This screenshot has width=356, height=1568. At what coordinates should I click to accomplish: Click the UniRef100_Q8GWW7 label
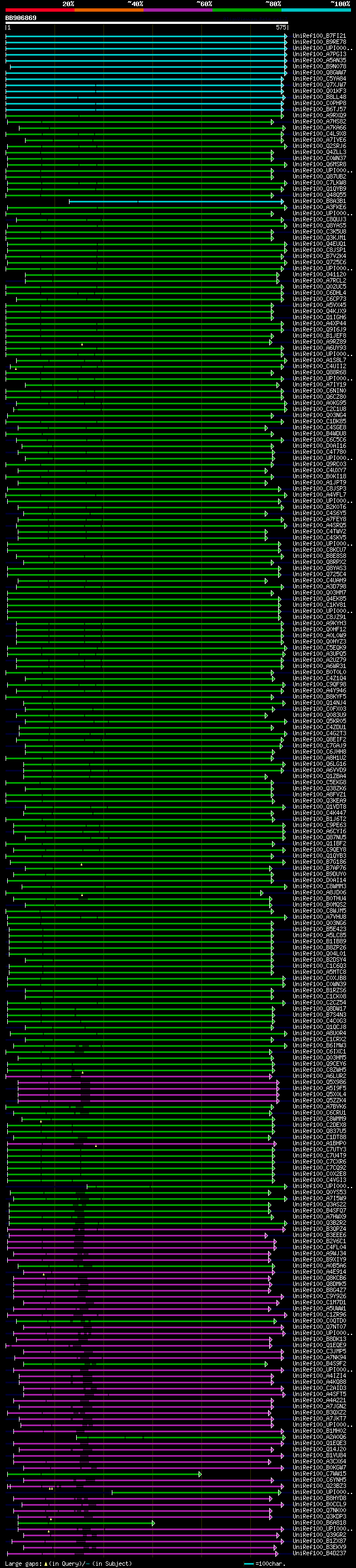coord(319,72)
